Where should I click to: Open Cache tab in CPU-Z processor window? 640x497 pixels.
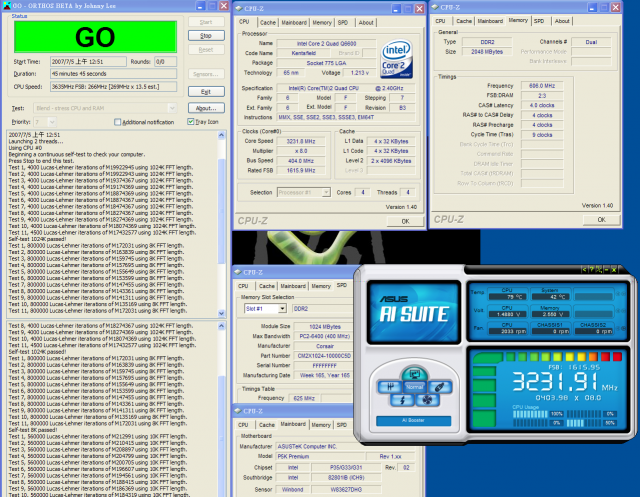pyautogui.click(x=268, y=22)
